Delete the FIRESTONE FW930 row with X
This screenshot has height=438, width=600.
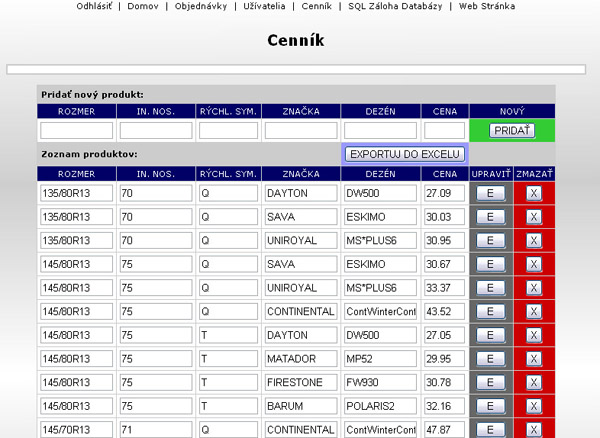[534, 382]
